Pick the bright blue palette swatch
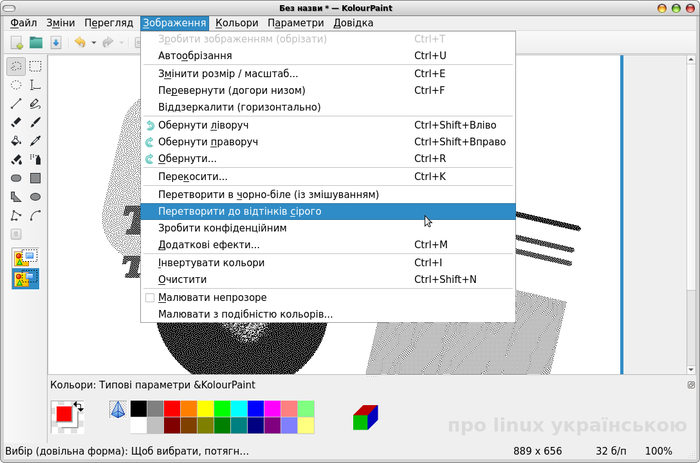This screenshot has width=700, height=463. 256,409
